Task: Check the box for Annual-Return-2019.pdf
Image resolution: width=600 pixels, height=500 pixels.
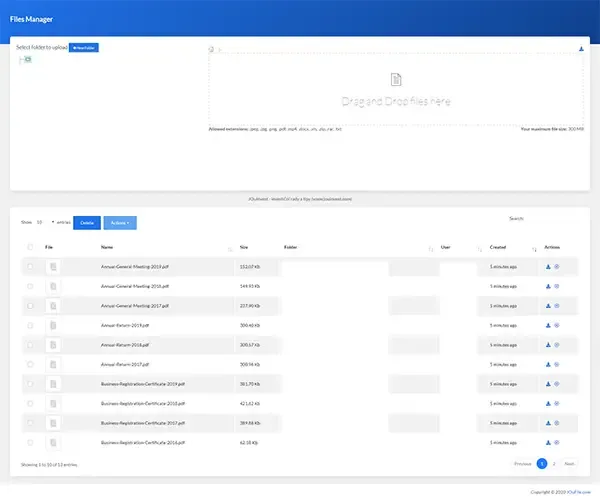Action: coord(30,325)
